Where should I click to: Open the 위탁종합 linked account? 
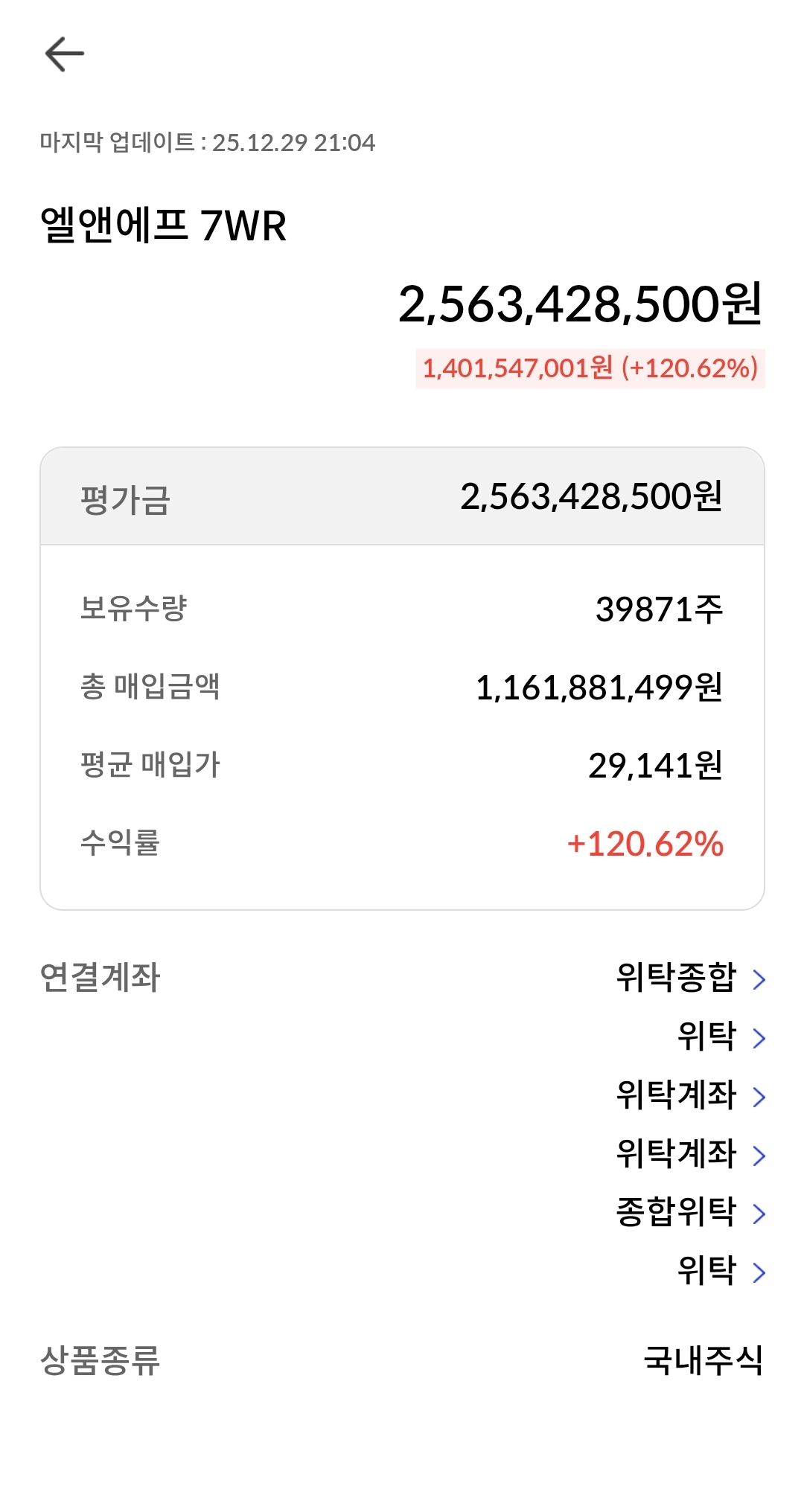coord(676,978)
